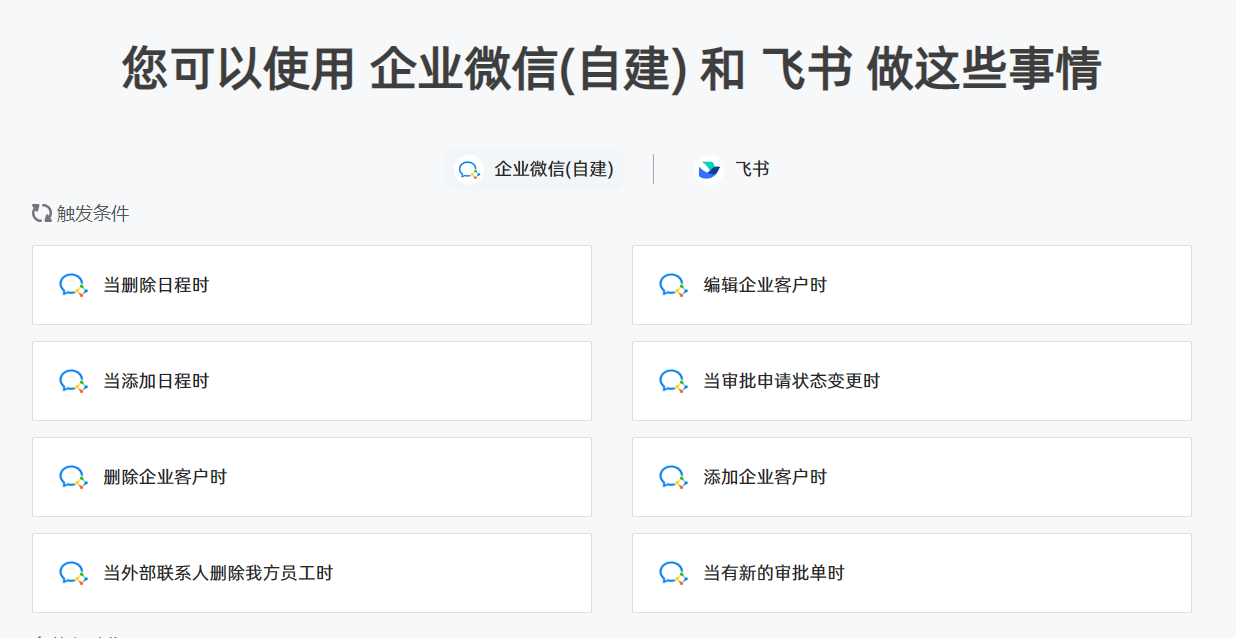Click the icon beside 当审批申请状态变更时

point(674,382)
